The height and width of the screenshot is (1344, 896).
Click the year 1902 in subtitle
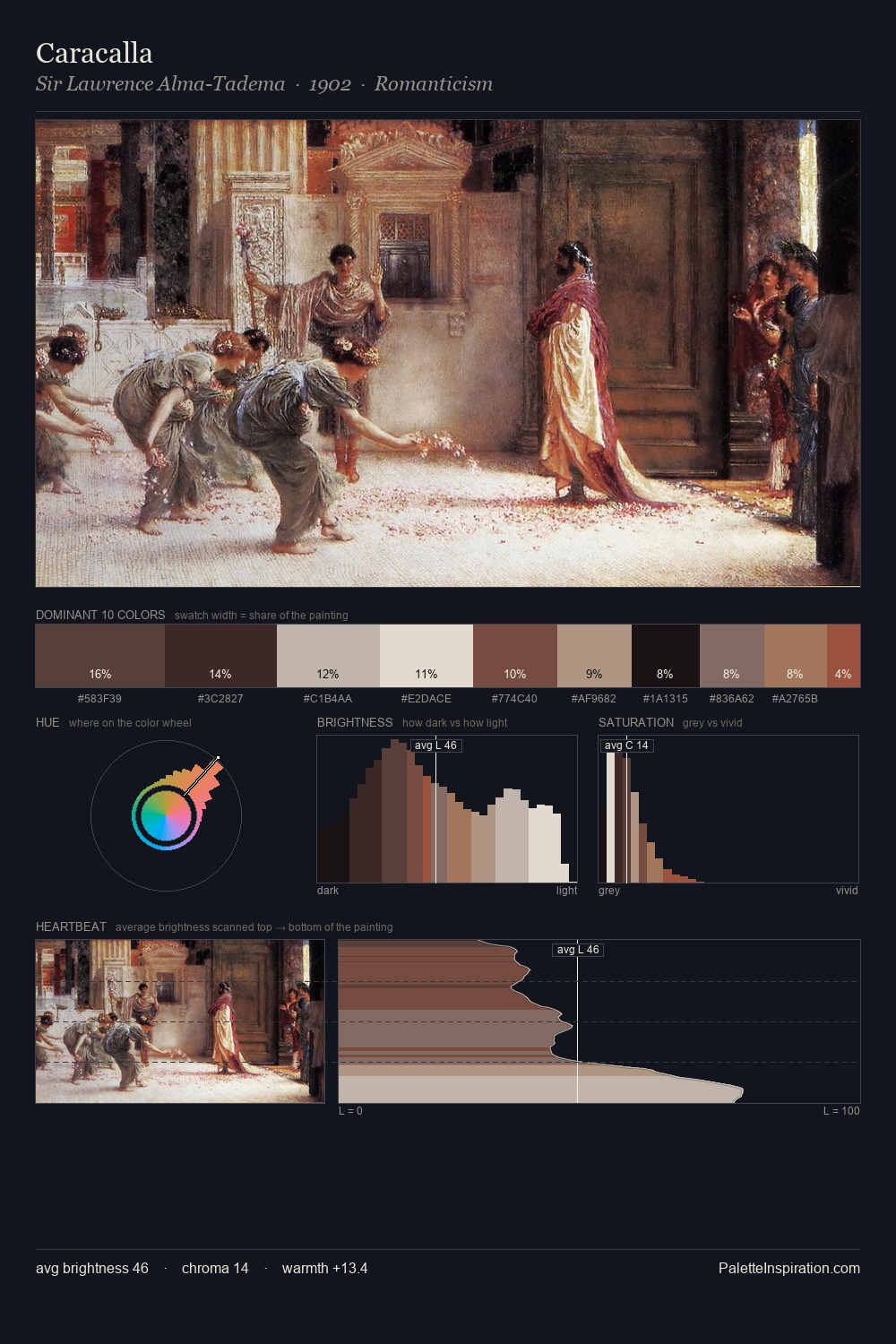tap(330, 84)
